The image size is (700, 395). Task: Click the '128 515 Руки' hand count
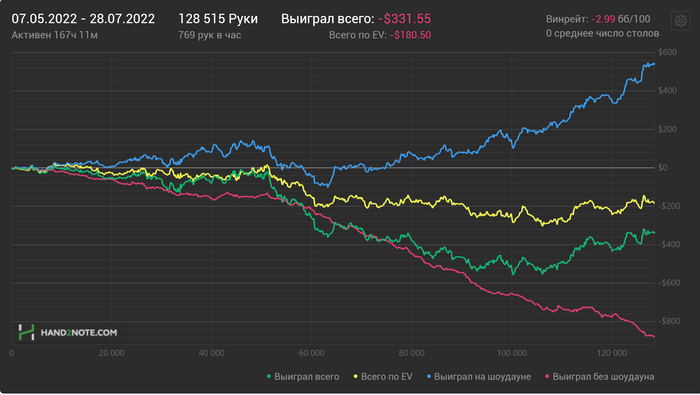pos(218,19)
